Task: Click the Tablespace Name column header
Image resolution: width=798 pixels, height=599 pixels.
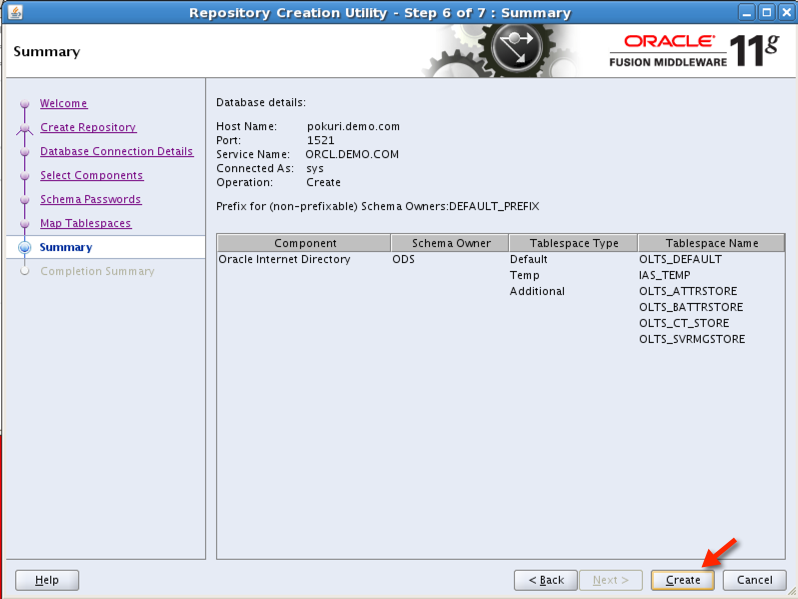Action: (711, 243)
